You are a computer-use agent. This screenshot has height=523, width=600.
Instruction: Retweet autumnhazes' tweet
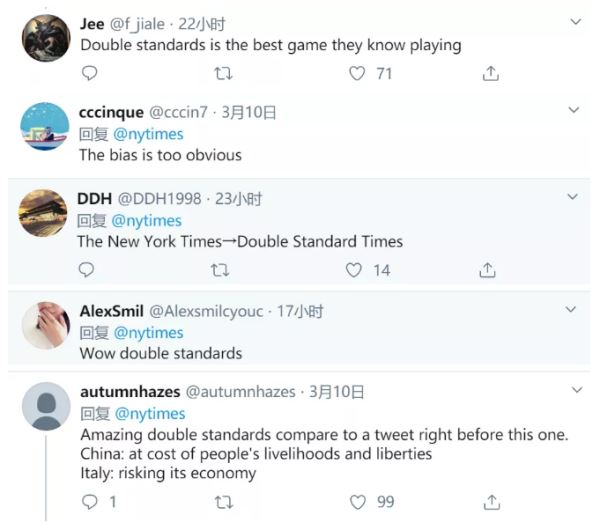(x=223, y=502)
